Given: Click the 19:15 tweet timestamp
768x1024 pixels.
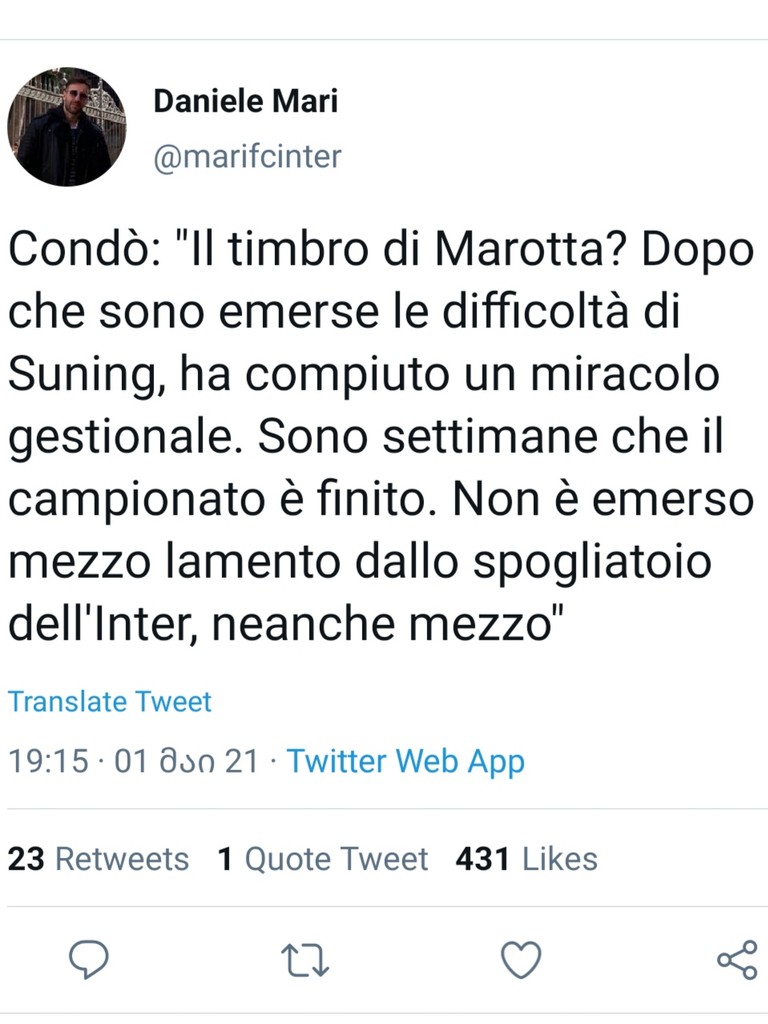Looking at the screenshot, I should [48, 761].
